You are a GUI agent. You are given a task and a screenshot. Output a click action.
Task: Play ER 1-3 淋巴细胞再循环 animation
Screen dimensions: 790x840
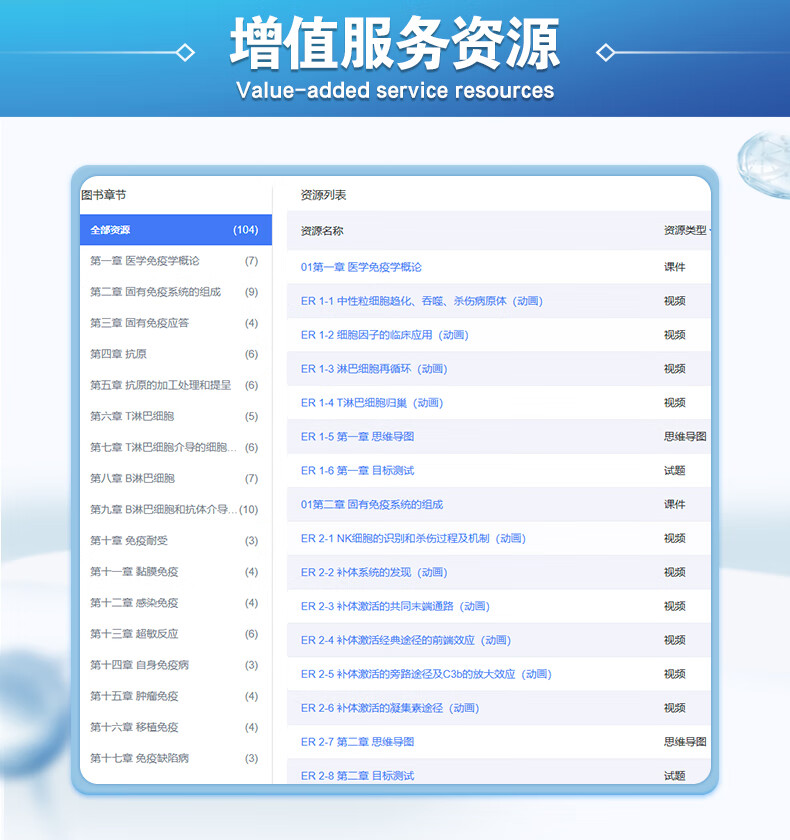pos(373,369)
